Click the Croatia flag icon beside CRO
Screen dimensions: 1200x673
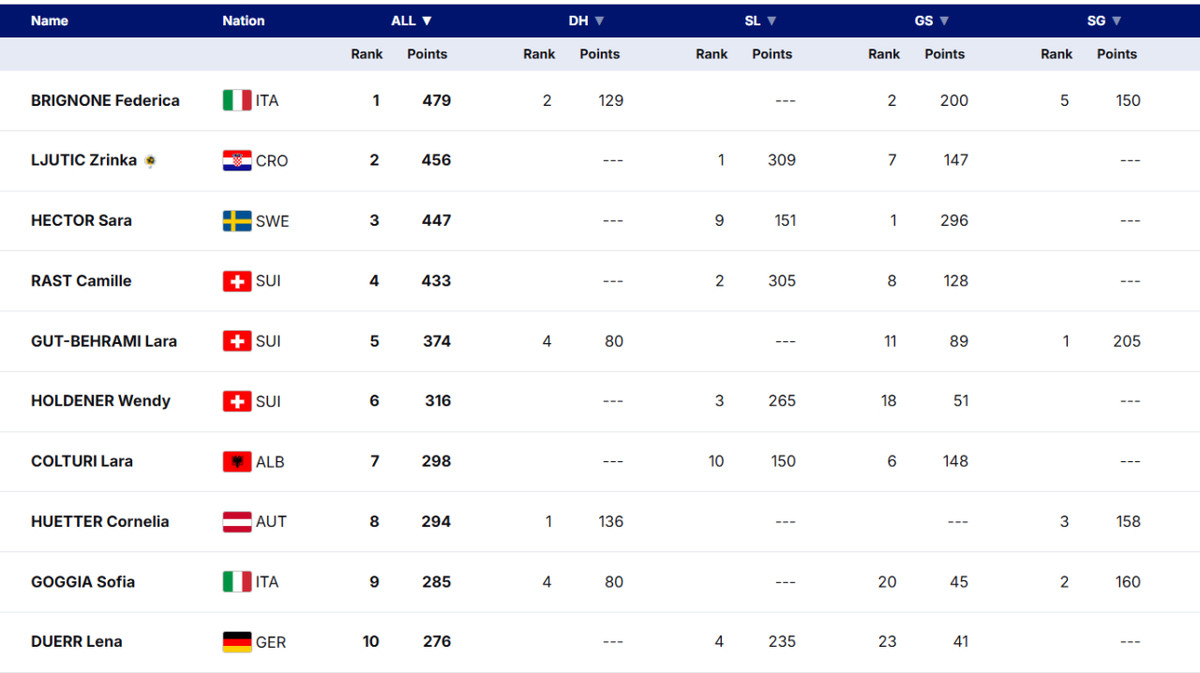click(x=237, y=161)
